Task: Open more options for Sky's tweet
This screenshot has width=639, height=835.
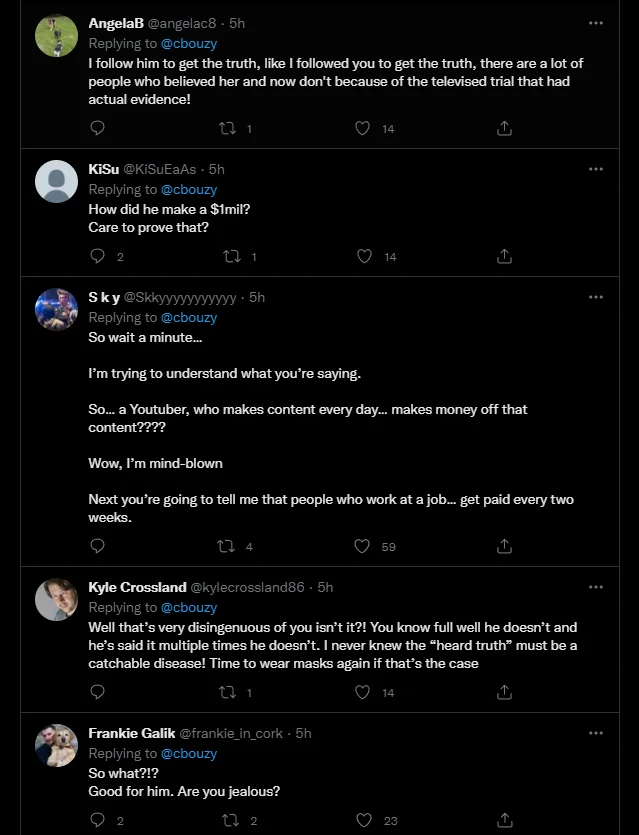Action: [596, 297]
